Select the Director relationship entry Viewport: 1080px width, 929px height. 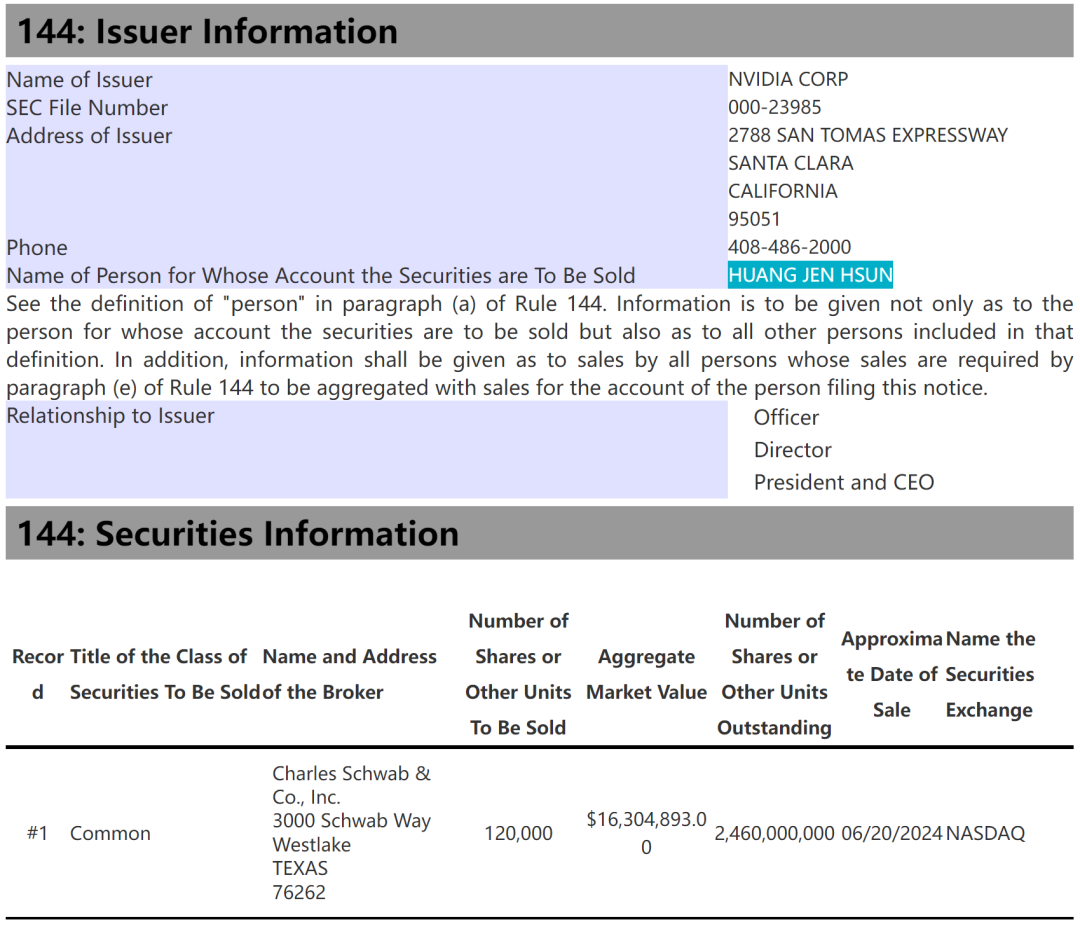pos(792,450)
